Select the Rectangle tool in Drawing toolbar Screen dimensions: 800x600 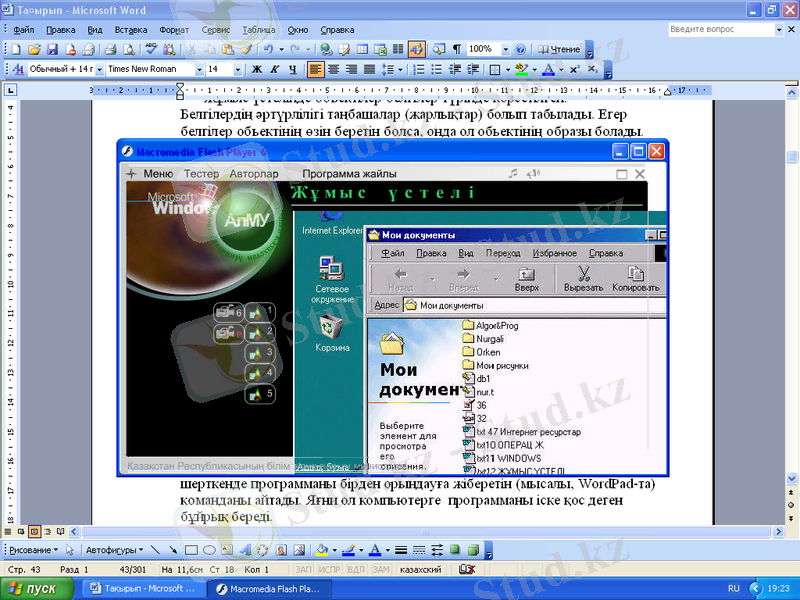pos(191,550)
